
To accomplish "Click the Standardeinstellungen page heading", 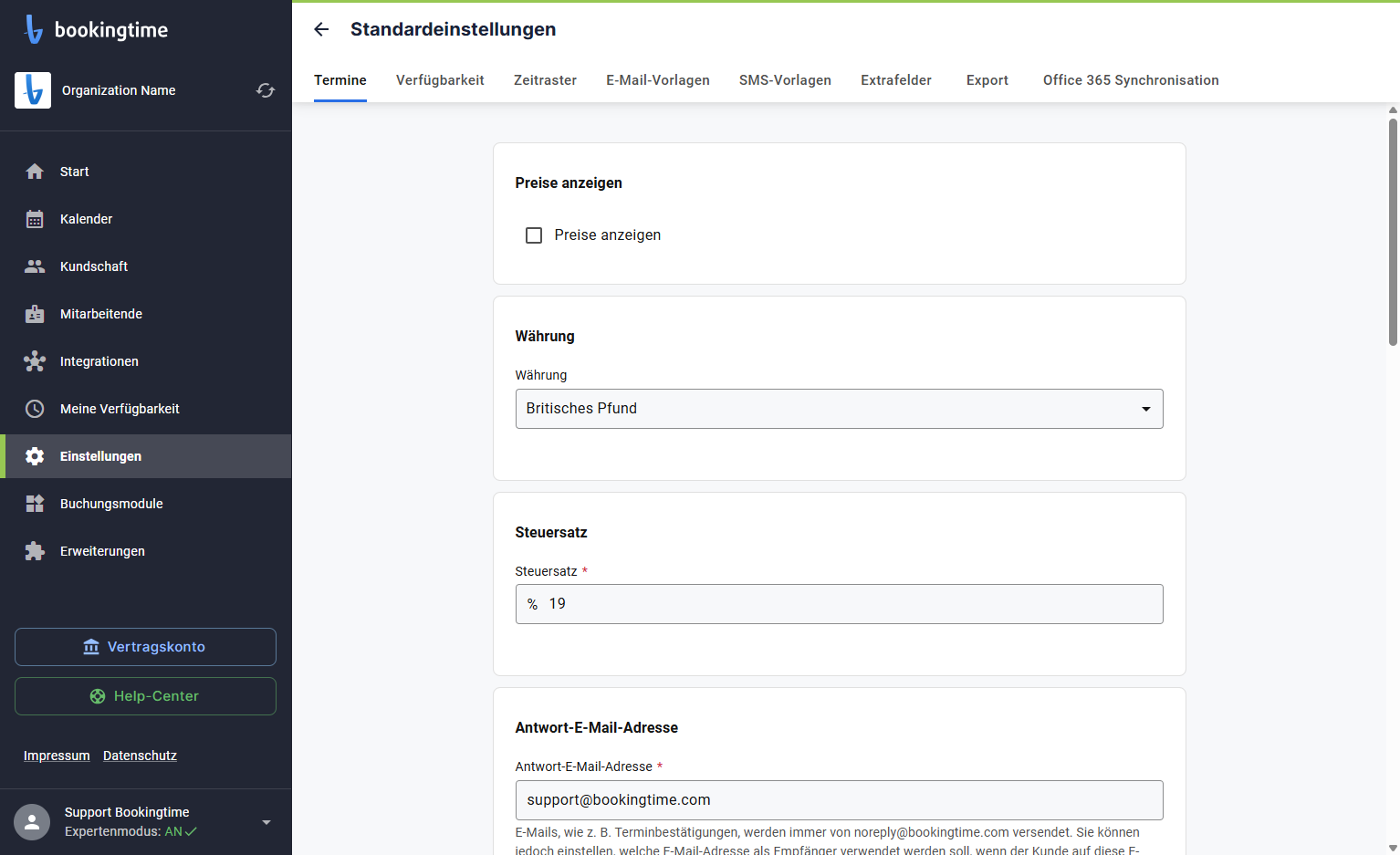I will 453,29.
